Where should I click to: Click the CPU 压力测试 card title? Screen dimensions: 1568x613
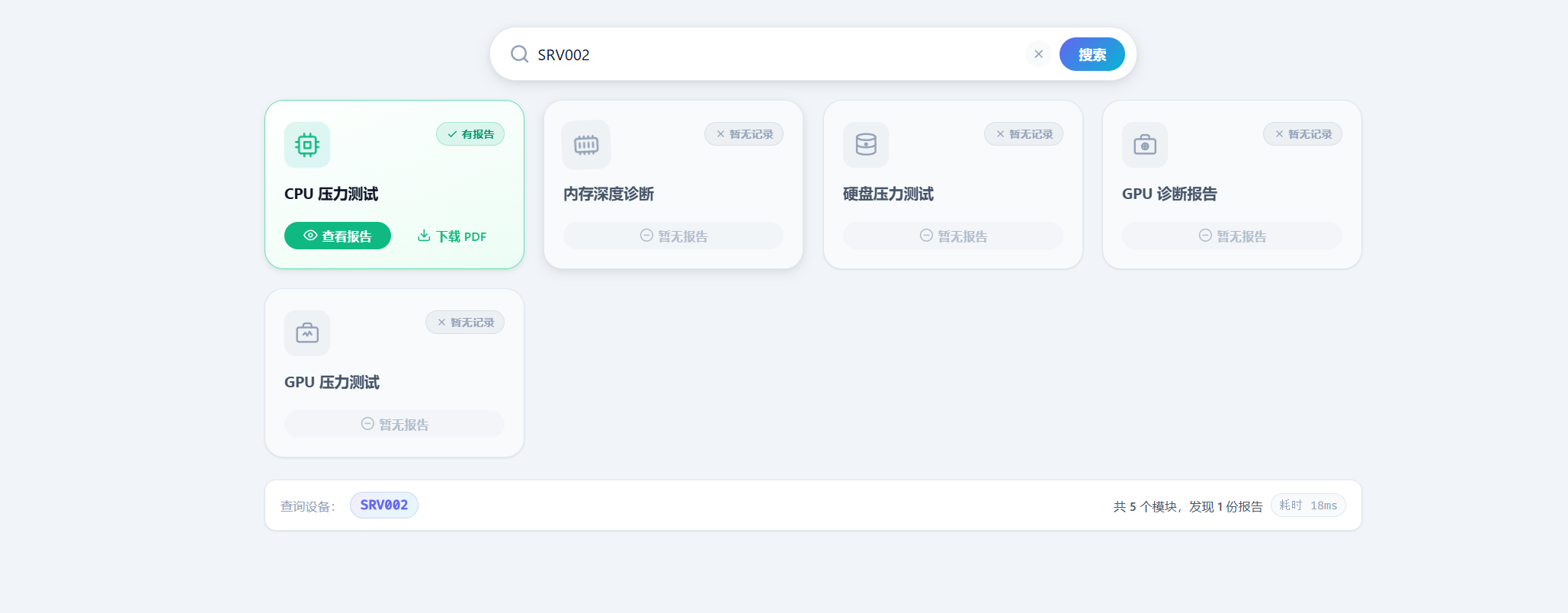pyautogui.click(x=332, y=194)
